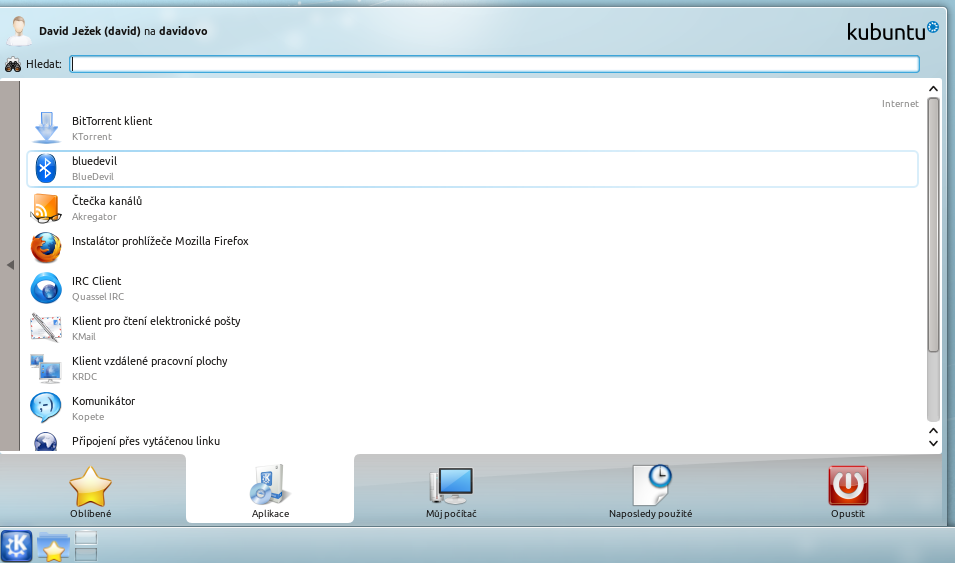
Task: Click the 'Internet' category heading
Action: coord(900,104)
